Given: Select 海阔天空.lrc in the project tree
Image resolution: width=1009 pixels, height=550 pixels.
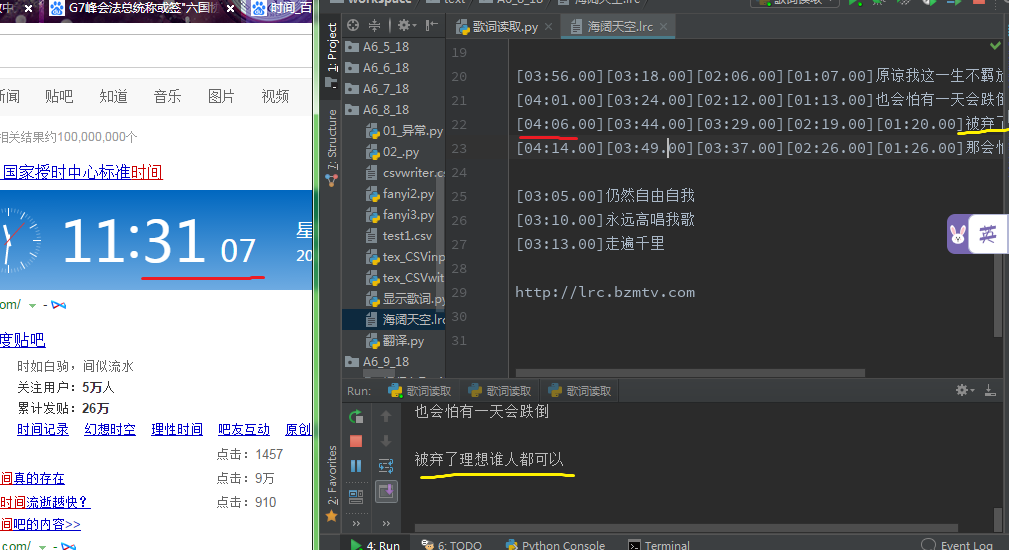Looking at the screenshot, I should (x=405, y=320).
